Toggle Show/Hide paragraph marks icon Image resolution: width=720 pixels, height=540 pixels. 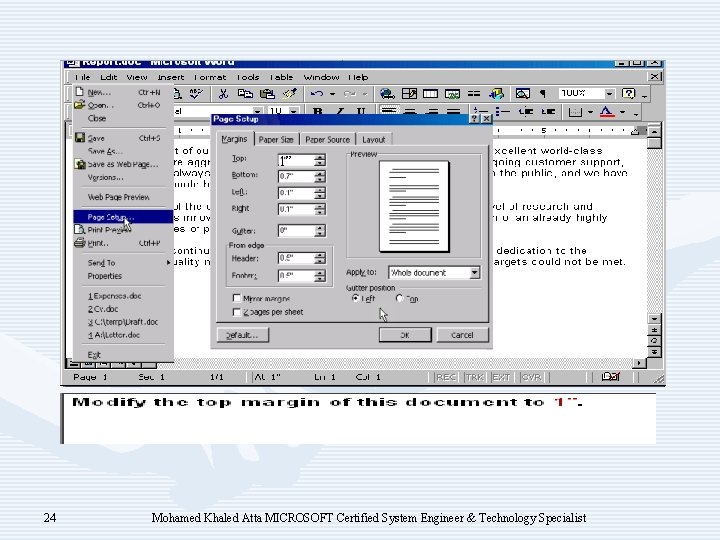coord(542,94)
